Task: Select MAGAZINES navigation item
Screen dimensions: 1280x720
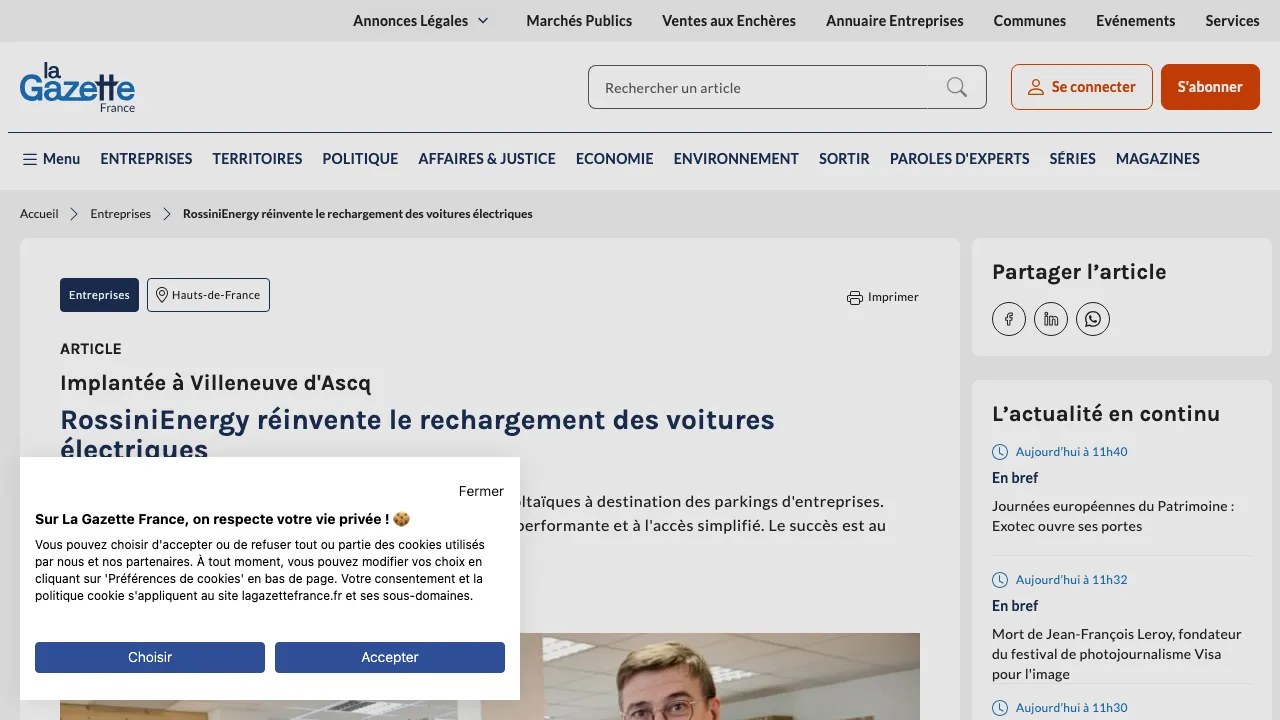Action: [x=1158, y=159]
